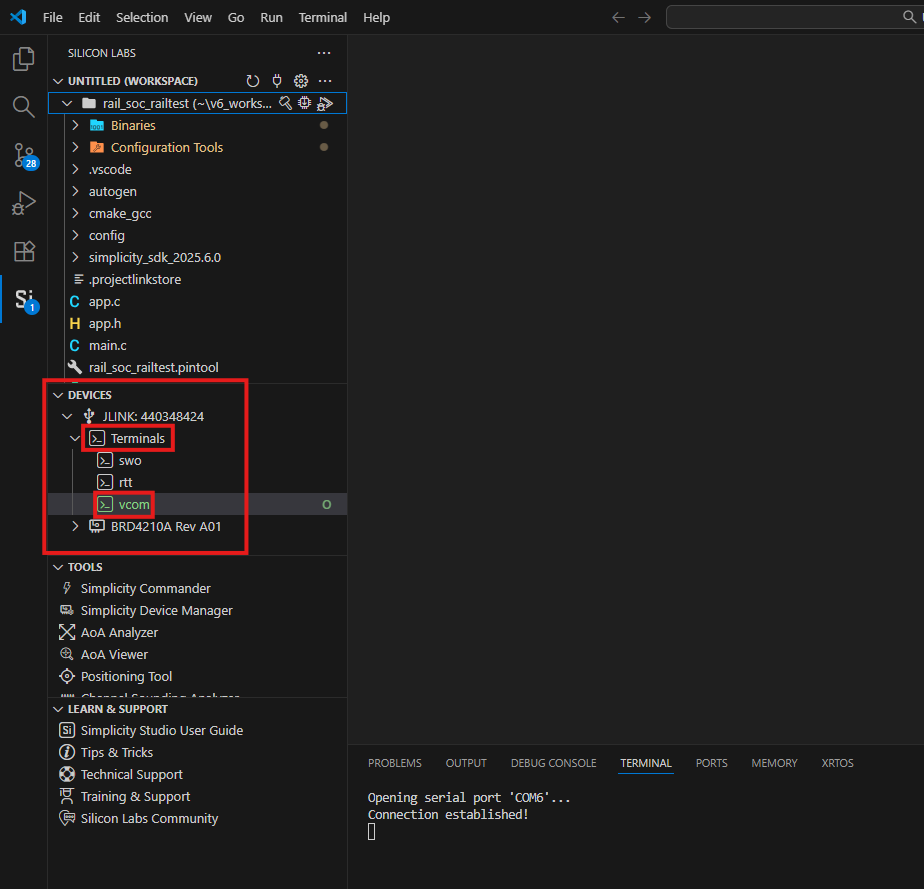Flash the project using the chip download icon
Viewport: 924px width, 889px height.
[x=305, y=103]
